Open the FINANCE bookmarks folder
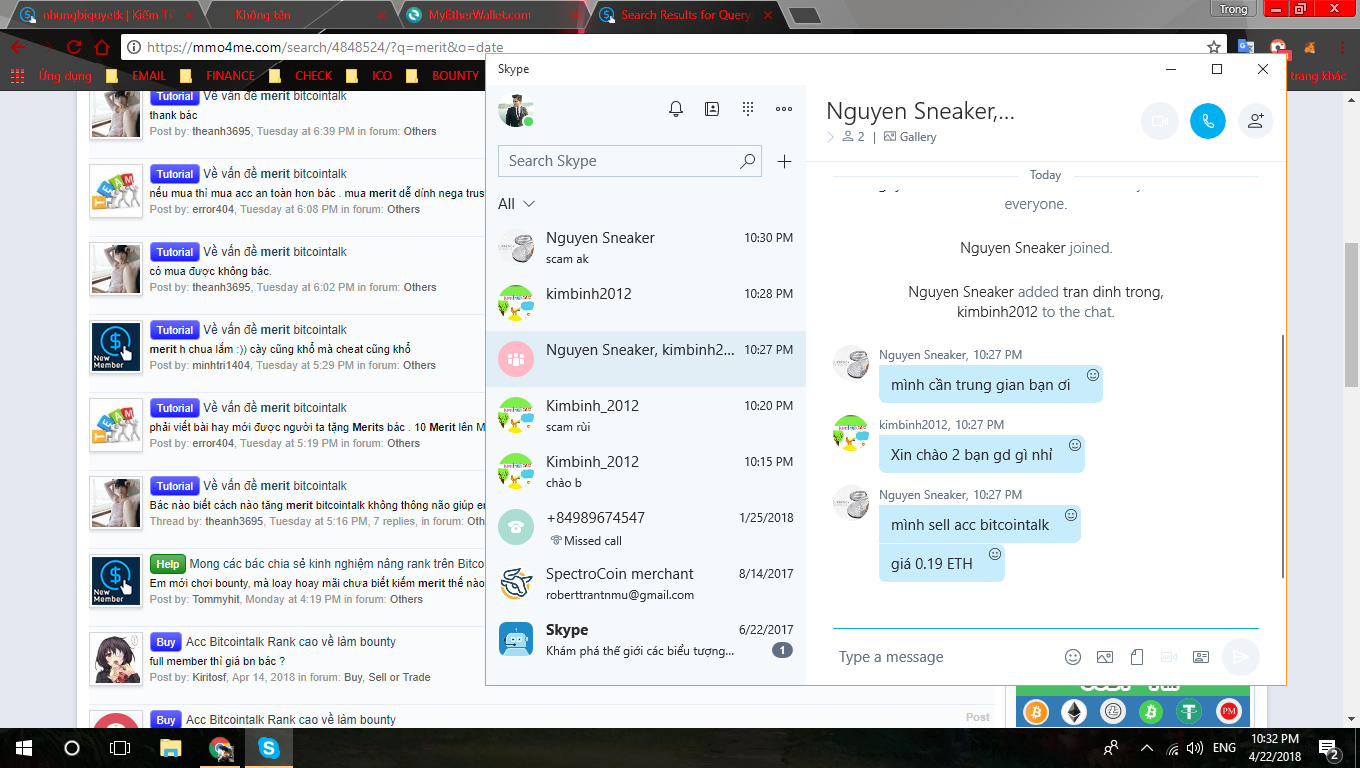Screen dimensions: 1360x768 [x=219, y=76]
